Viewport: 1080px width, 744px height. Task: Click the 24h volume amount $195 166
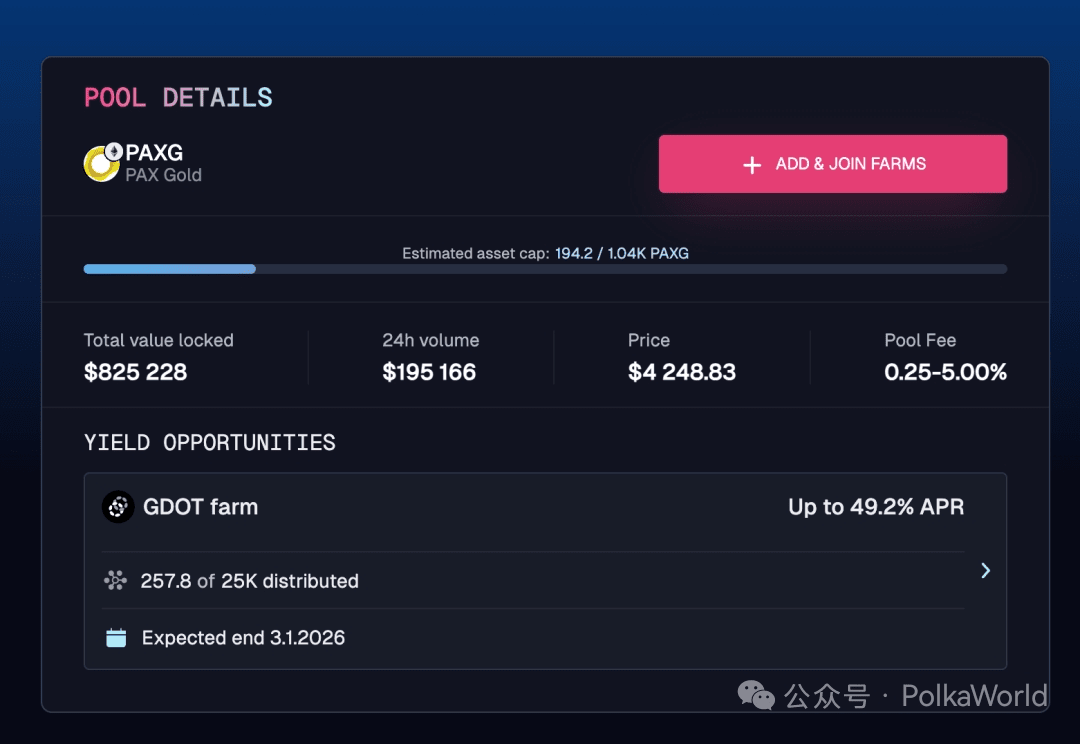[x=429, y=372]
